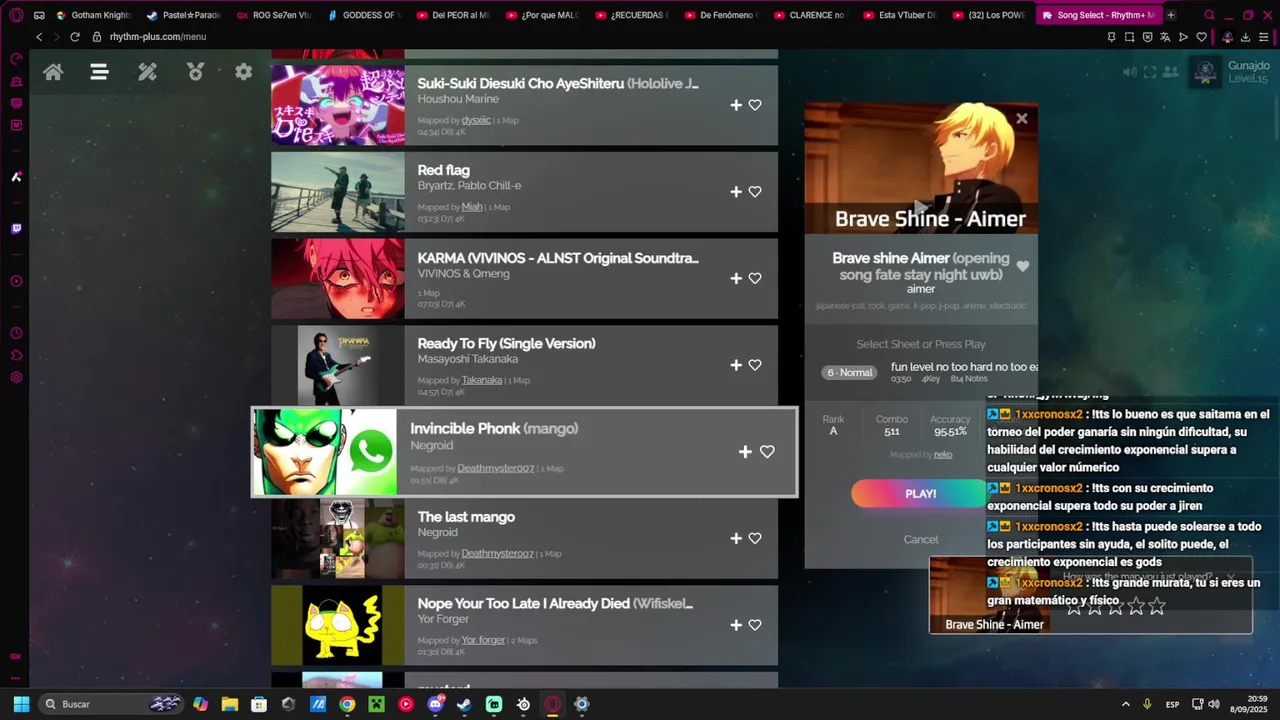The height and width of the screenshot is (720, 1280).
Task: Go back in browser history
Action: [39, 37]
